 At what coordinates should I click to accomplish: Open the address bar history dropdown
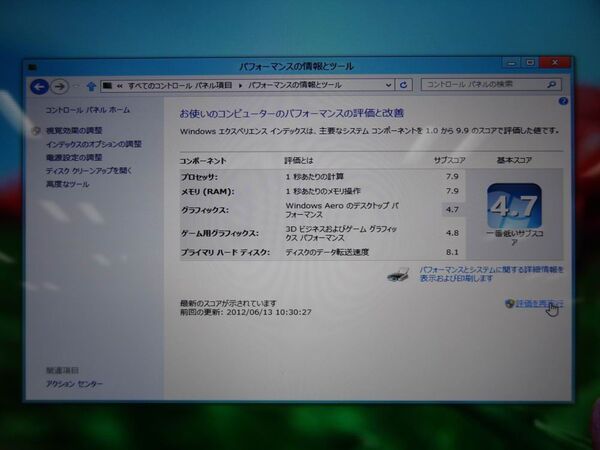388,85
